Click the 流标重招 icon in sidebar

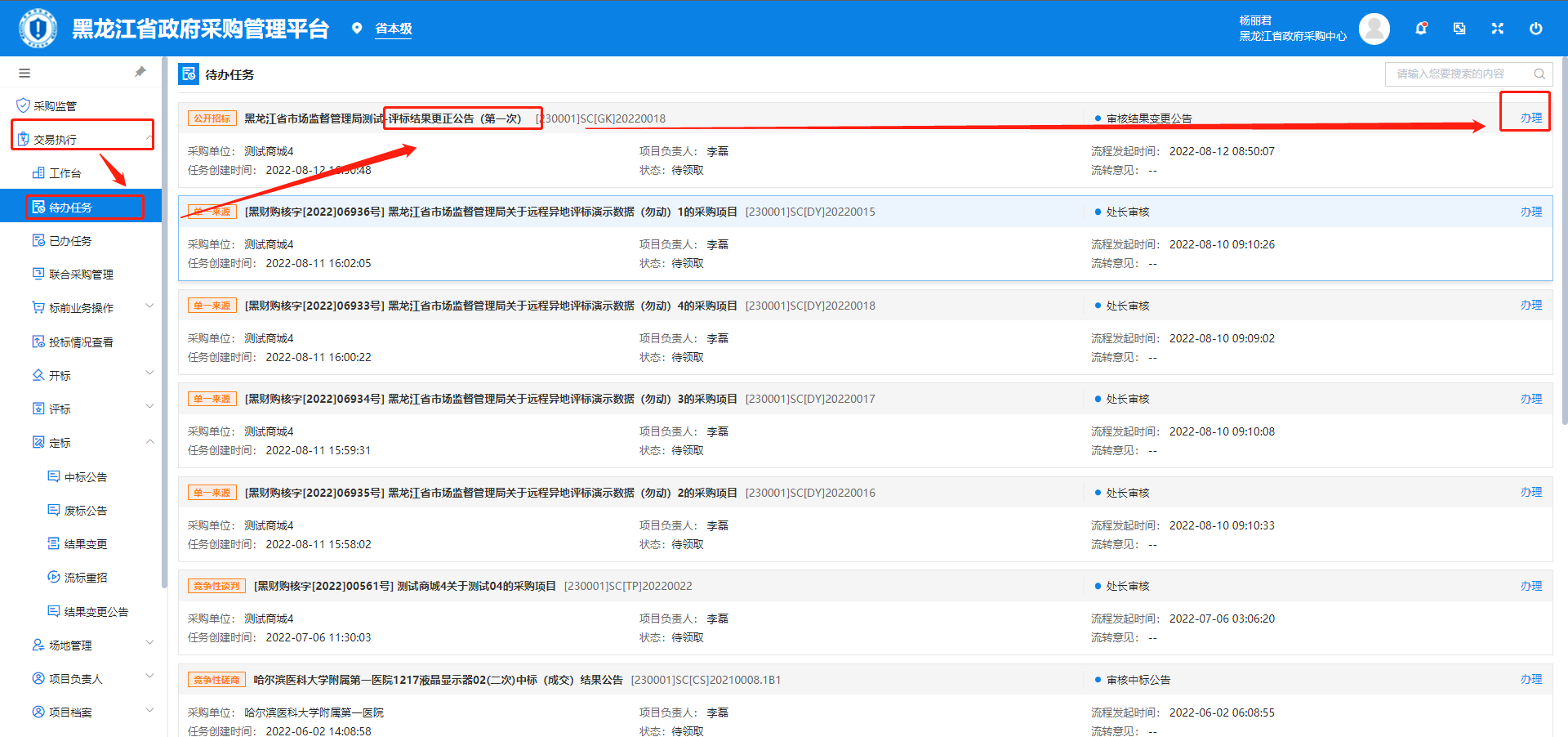[x=54, y=577]
